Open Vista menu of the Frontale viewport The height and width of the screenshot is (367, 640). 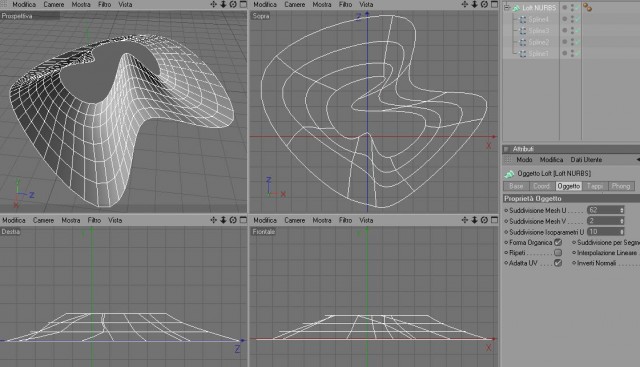366,220
